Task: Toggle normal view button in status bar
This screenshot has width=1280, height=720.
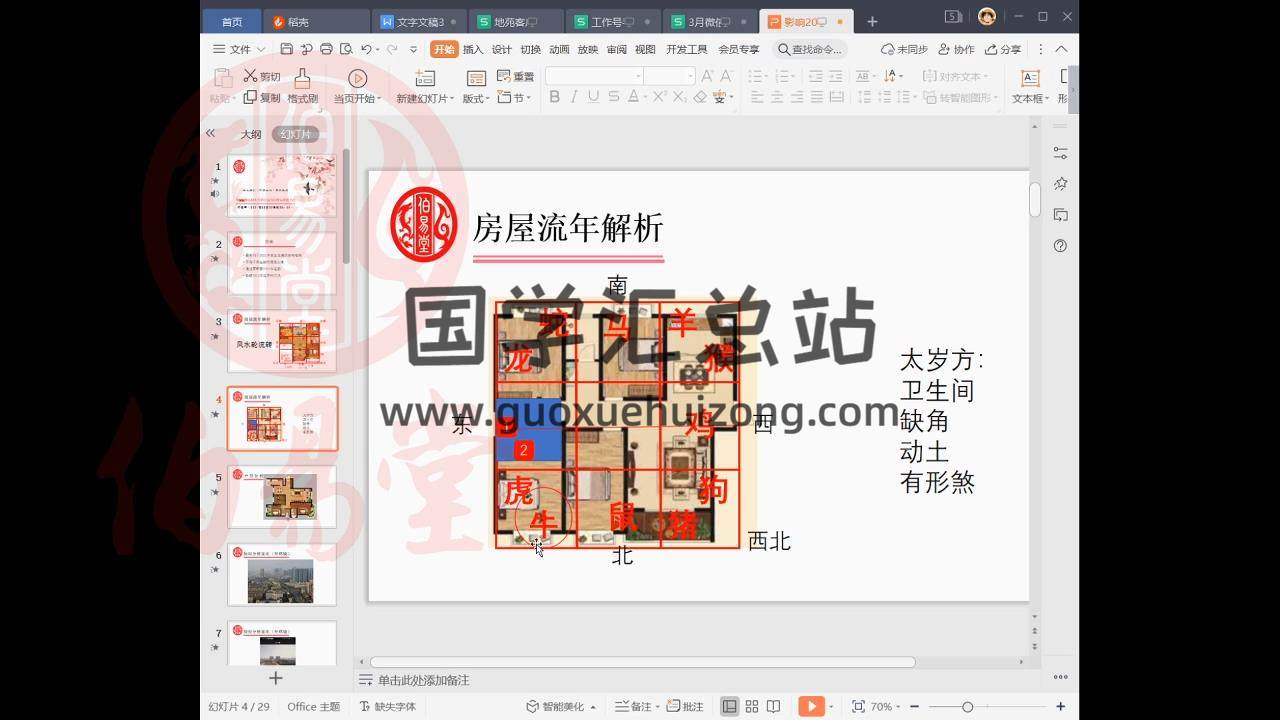Action: (x=730, y=707)
